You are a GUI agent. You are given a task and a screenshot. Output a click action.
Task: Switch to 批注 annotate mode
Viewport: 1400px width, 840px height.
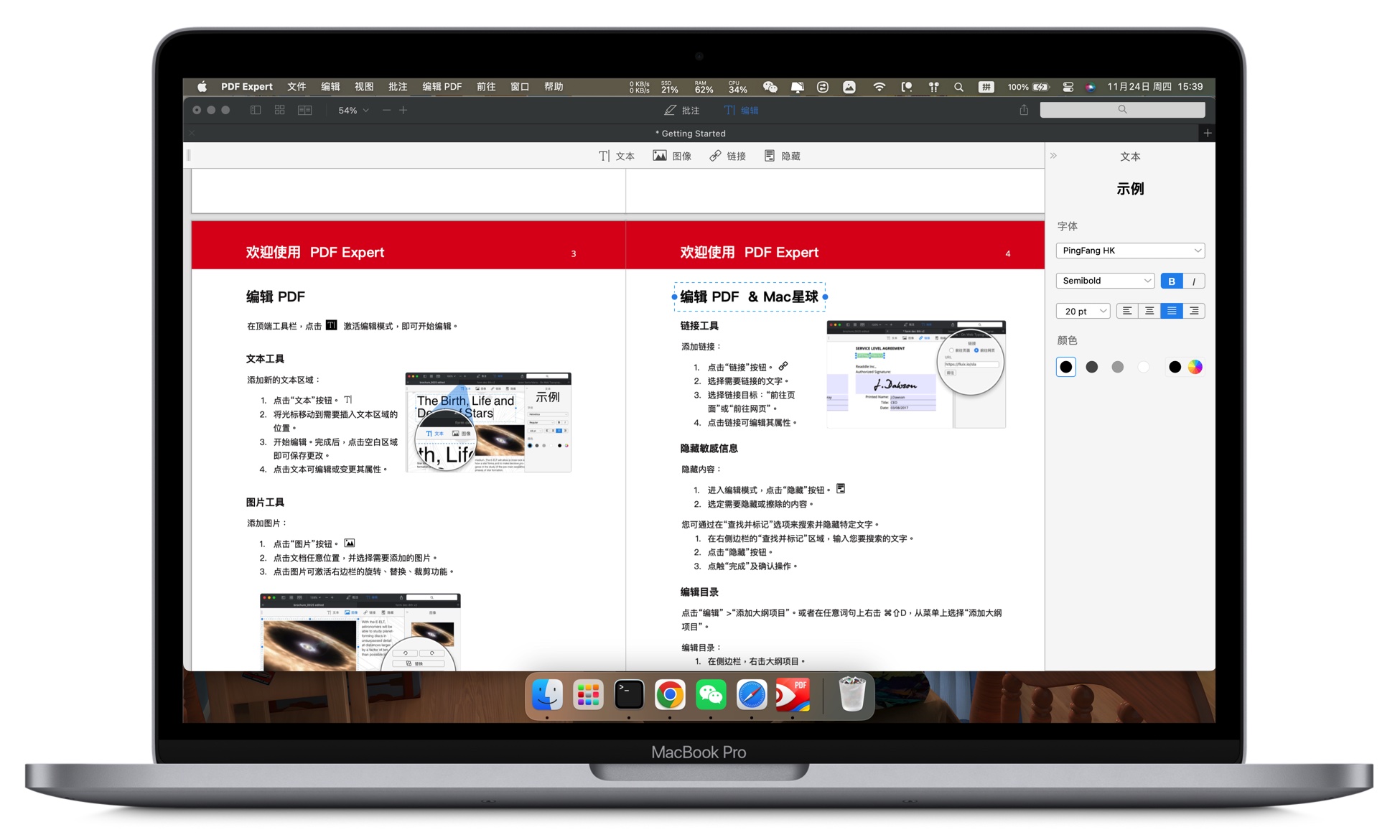tap(682, 110)
